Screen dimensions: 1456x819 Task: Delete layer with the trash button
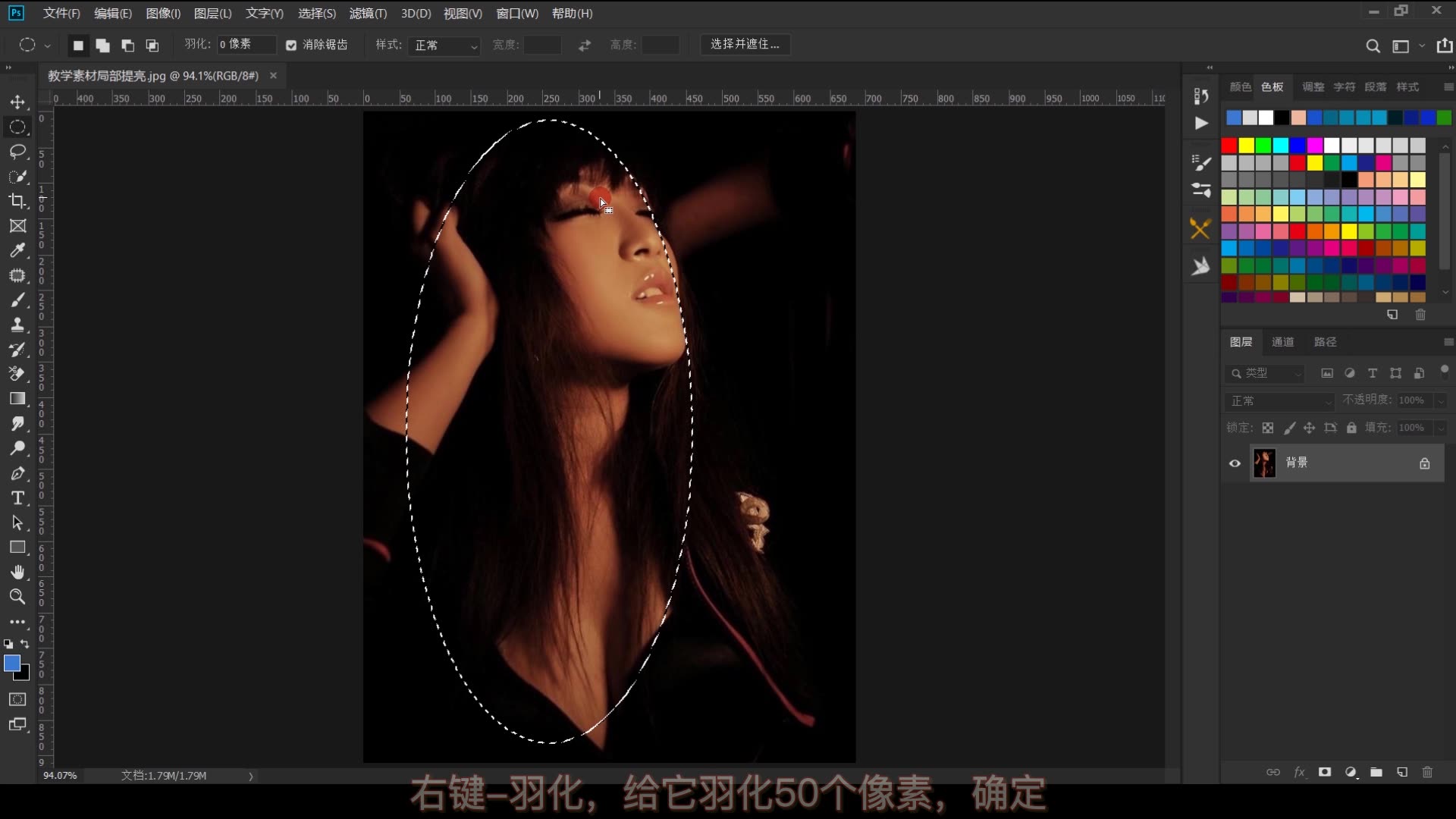(1428, 772)
